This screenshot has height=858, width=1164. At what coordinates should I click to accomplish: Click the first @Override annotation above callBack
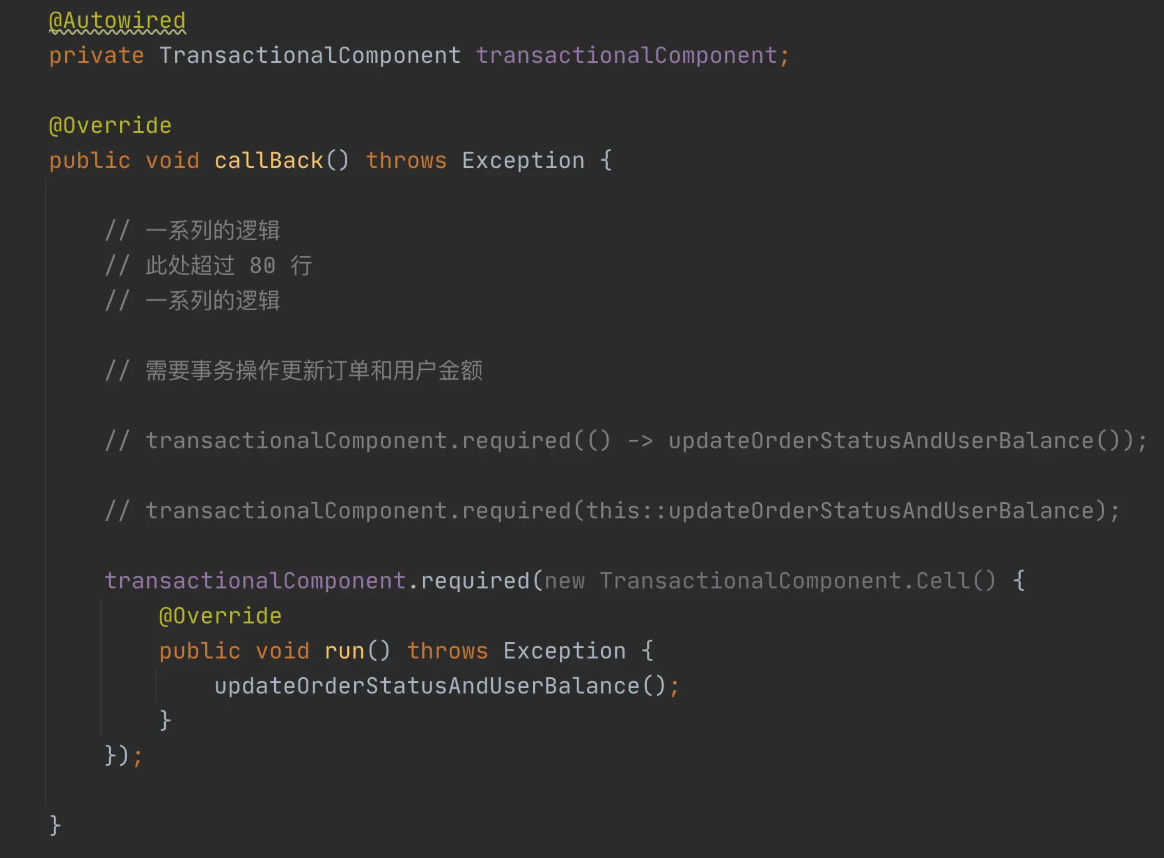pyautogui.click(x=110, y=125)
